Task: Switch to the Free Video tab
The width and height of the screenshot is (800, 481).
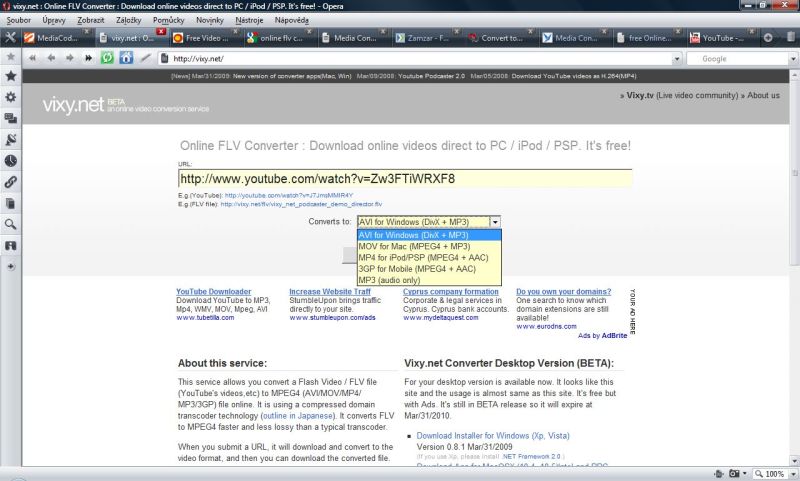Action: pos(206,38)
